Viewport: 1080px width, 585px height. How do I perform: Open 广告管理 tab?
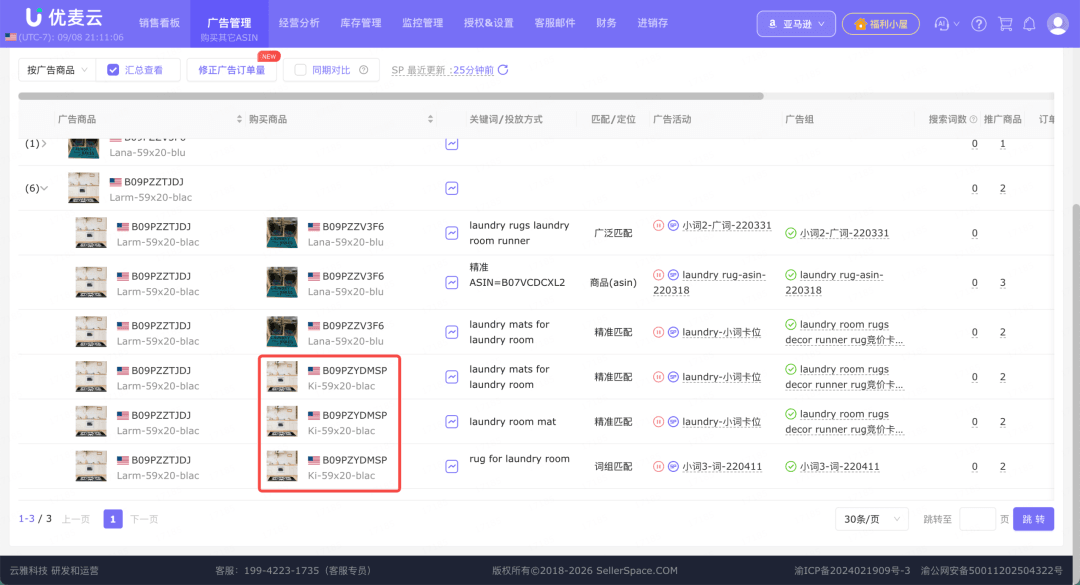point(229,24)
